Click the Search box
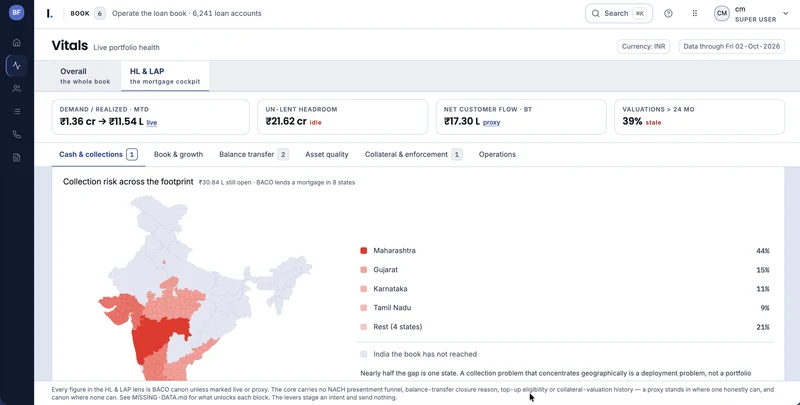The height and width of the screenshot is (405, 800). point(619,14)
